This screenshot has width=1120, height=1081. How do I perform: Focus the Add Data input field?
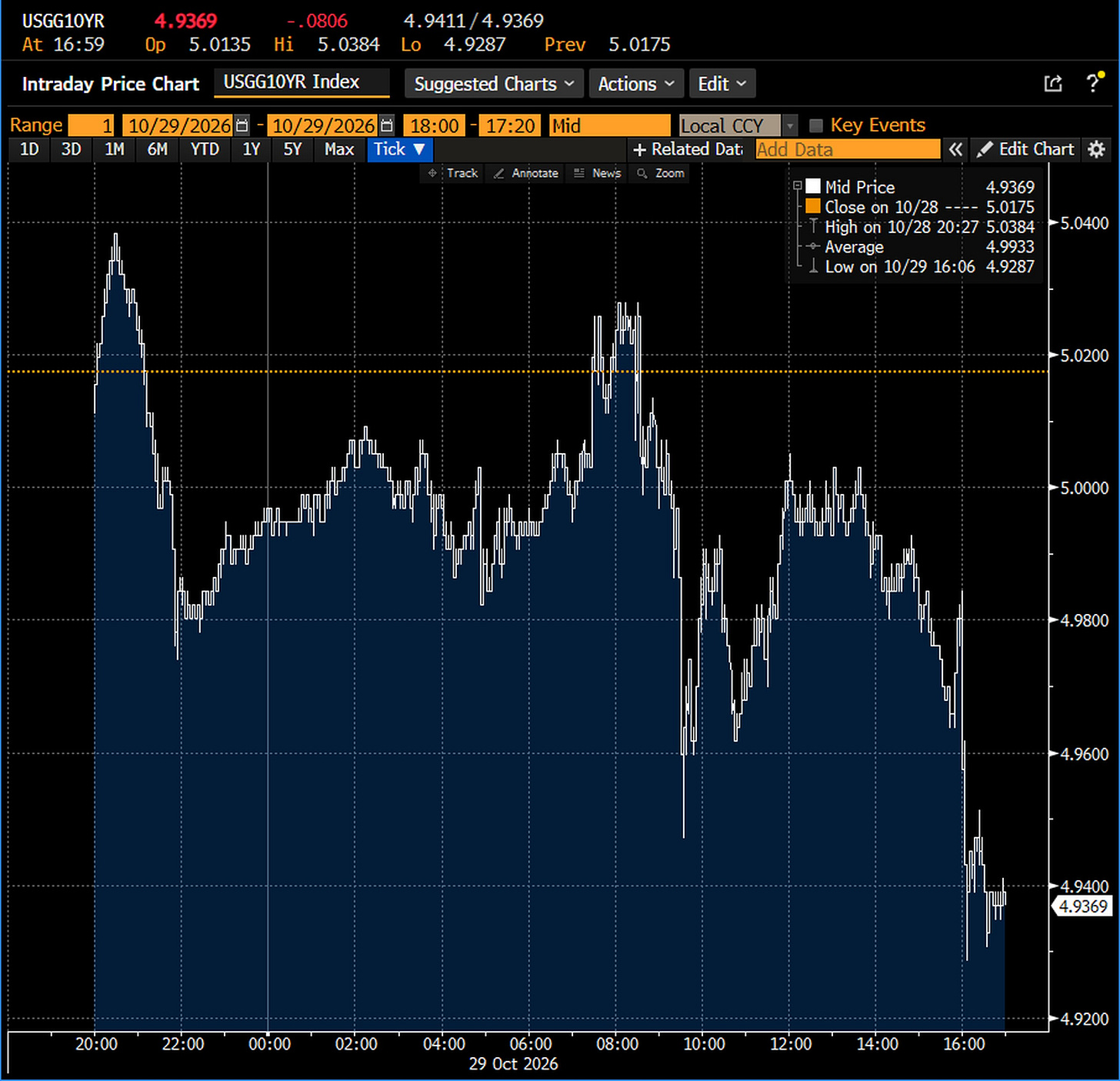(x=848, y=149)
